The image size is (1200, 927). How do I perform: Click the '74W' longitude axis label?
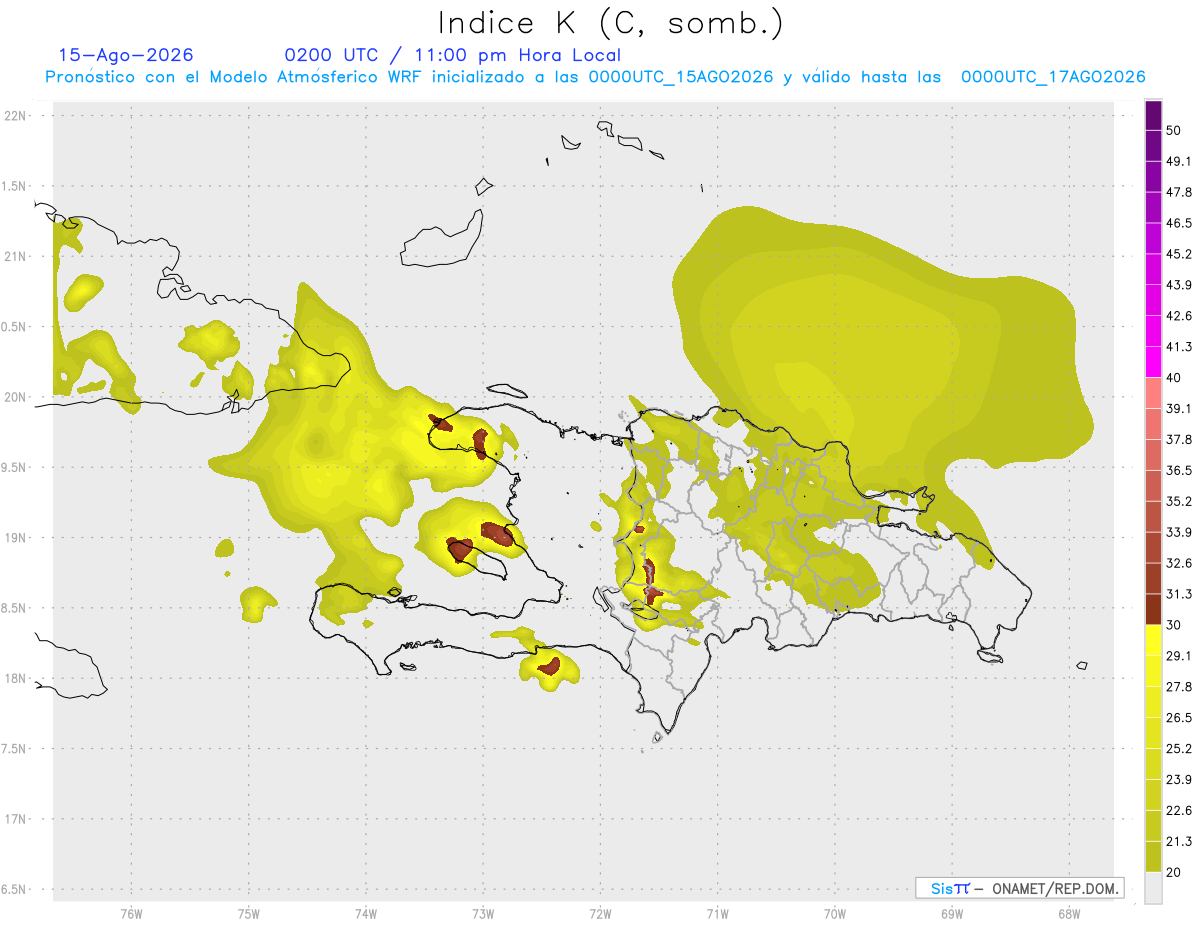point(366,913)
